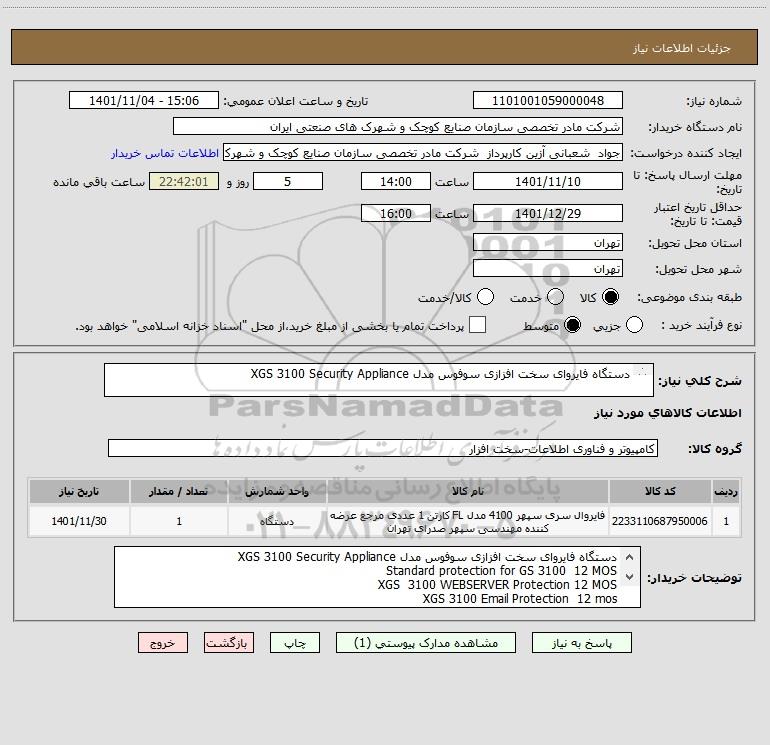
Task: Click buyer notes line XGS 3100 Email Protection
Action: pyautogui.click(x=520, y=599)
